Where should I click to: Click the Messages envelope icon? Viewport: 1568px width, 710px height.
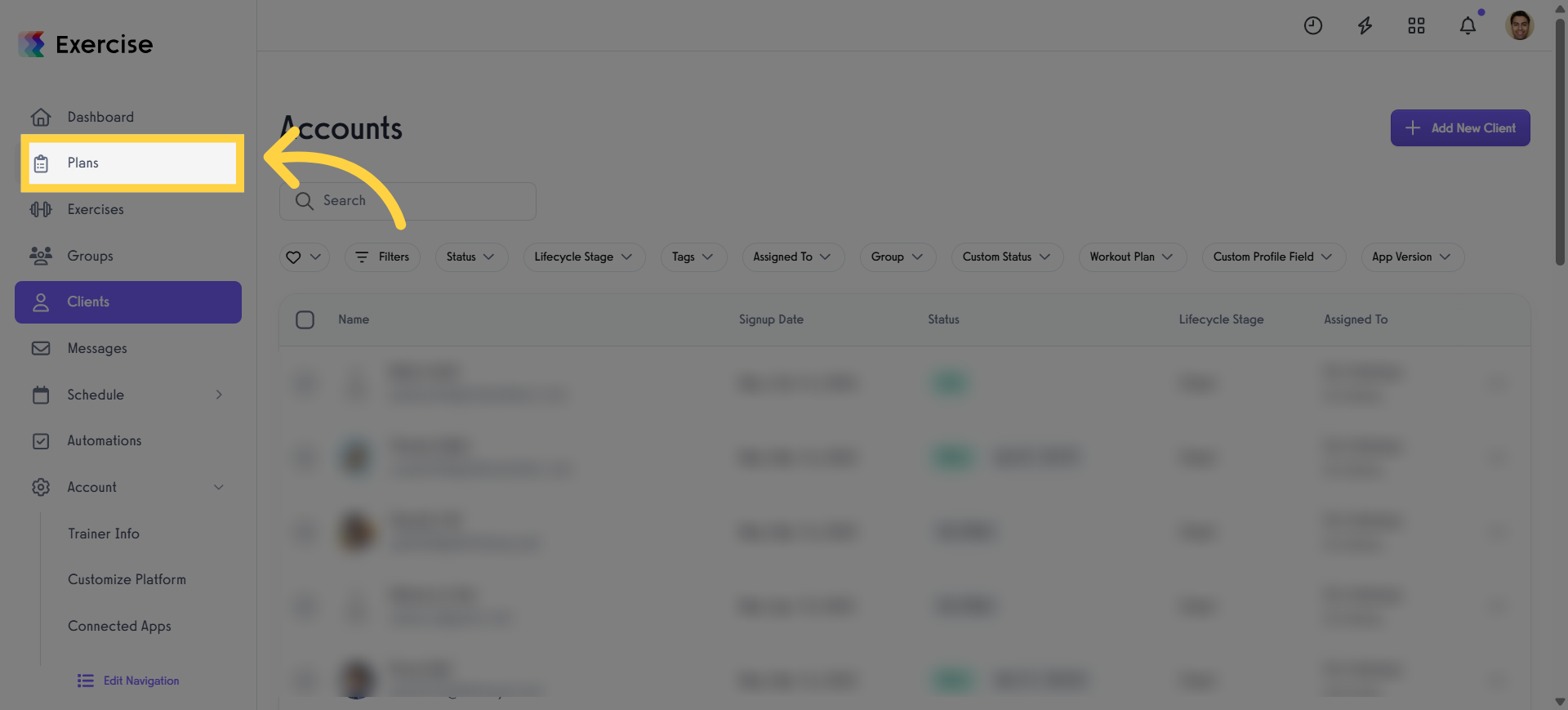pyautogui.click(x=41, y=348)
